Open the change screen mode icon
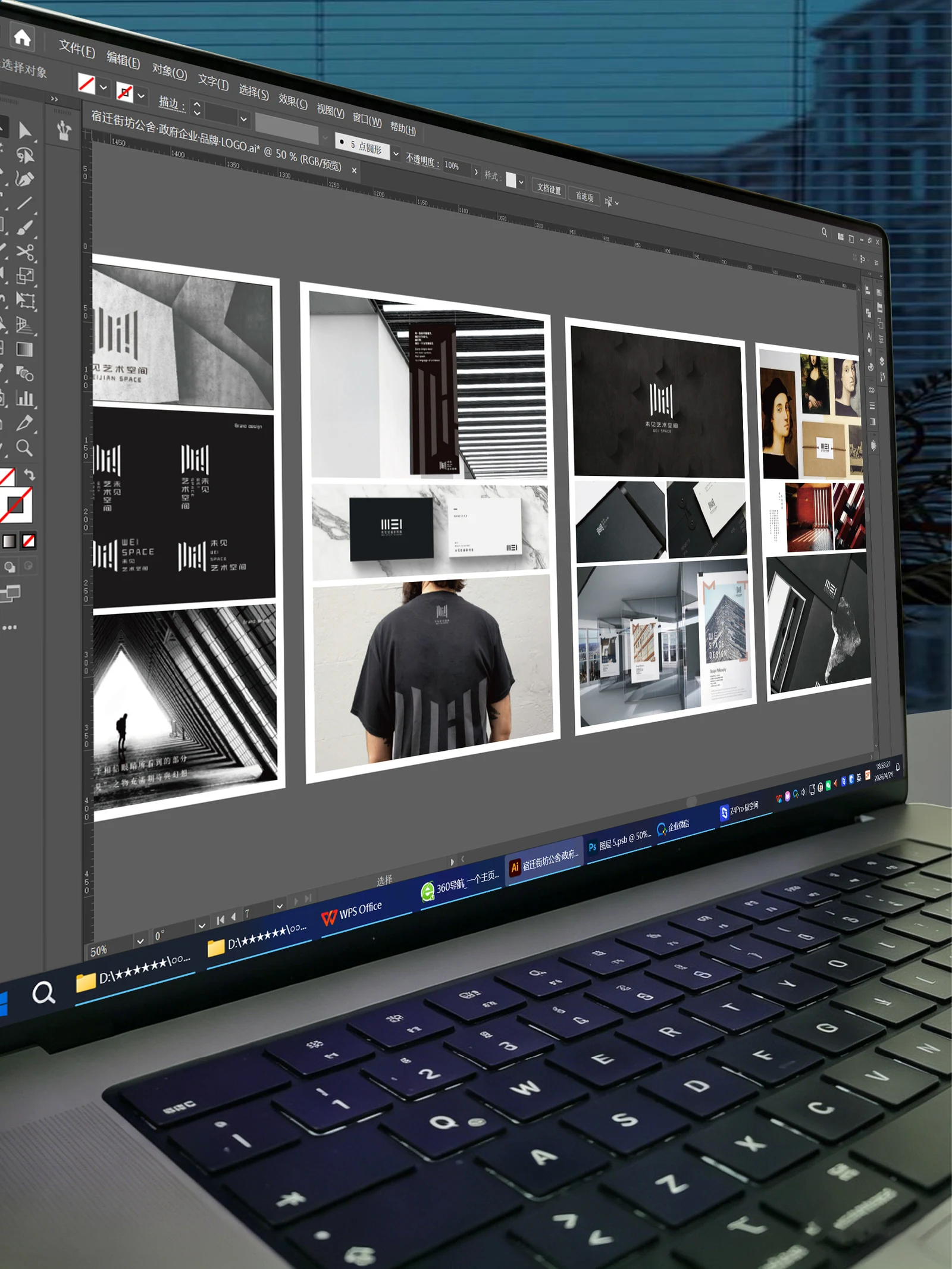This screenshot has height=1269, width=952. tap(10, 593)
